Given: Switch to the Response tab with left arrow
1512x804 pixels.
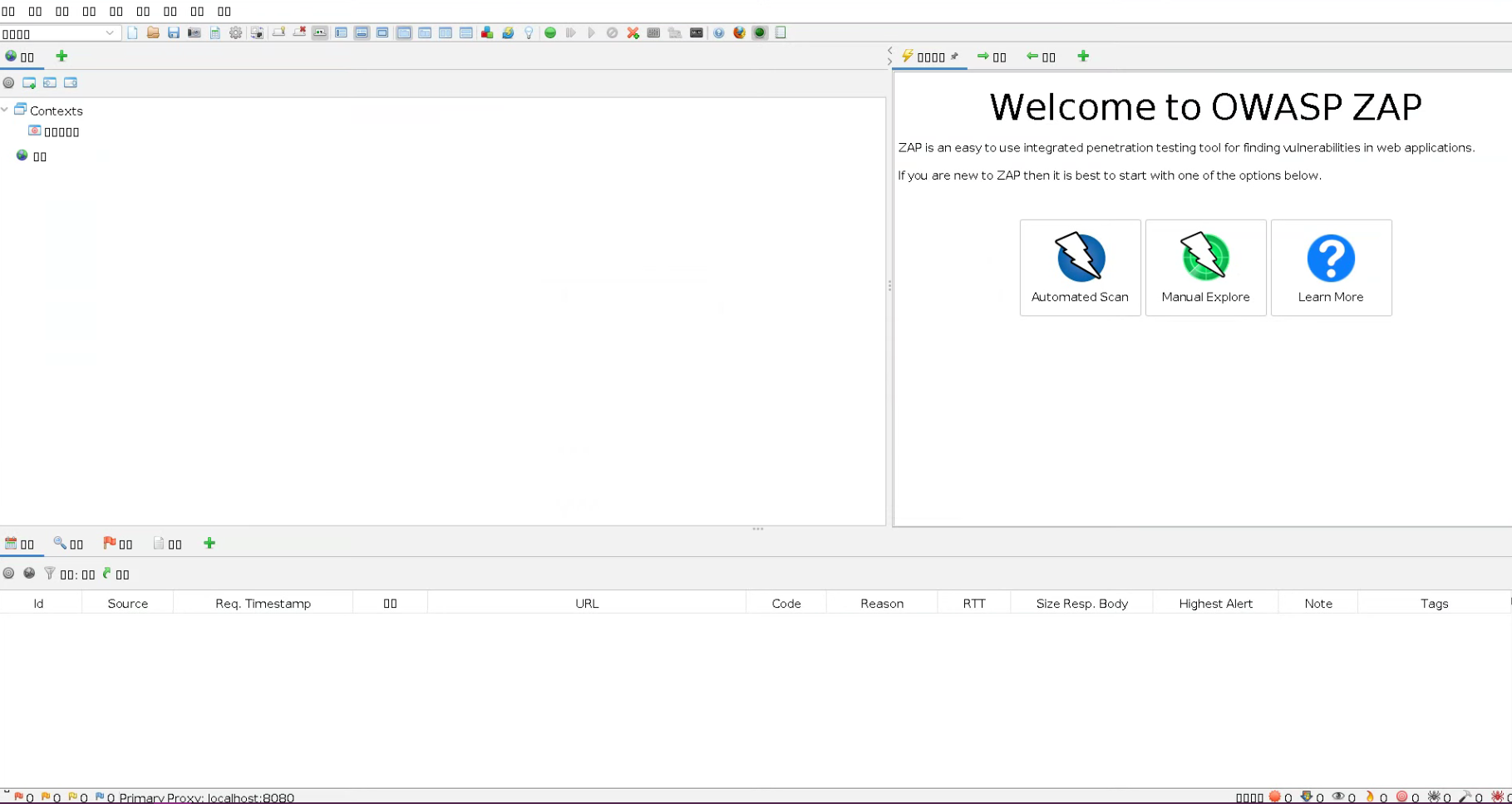Looking at the screenshot, I should [1041, 57].
